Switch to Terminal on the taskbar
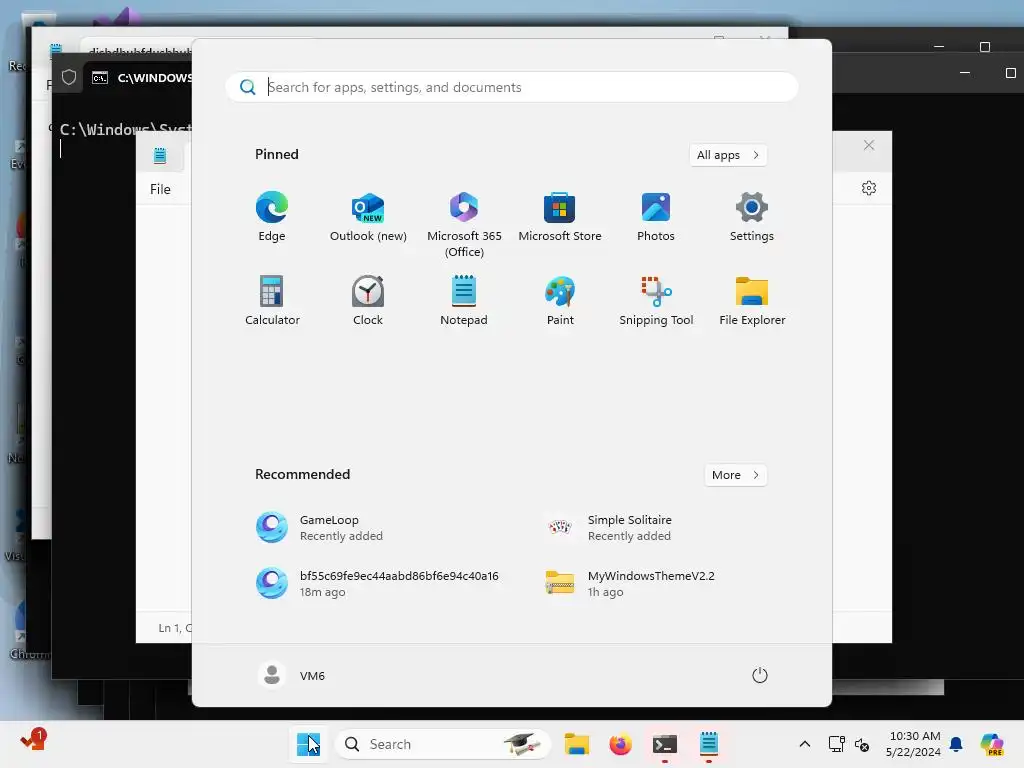This screenshot has width=1024, height=768. [664, 744]
